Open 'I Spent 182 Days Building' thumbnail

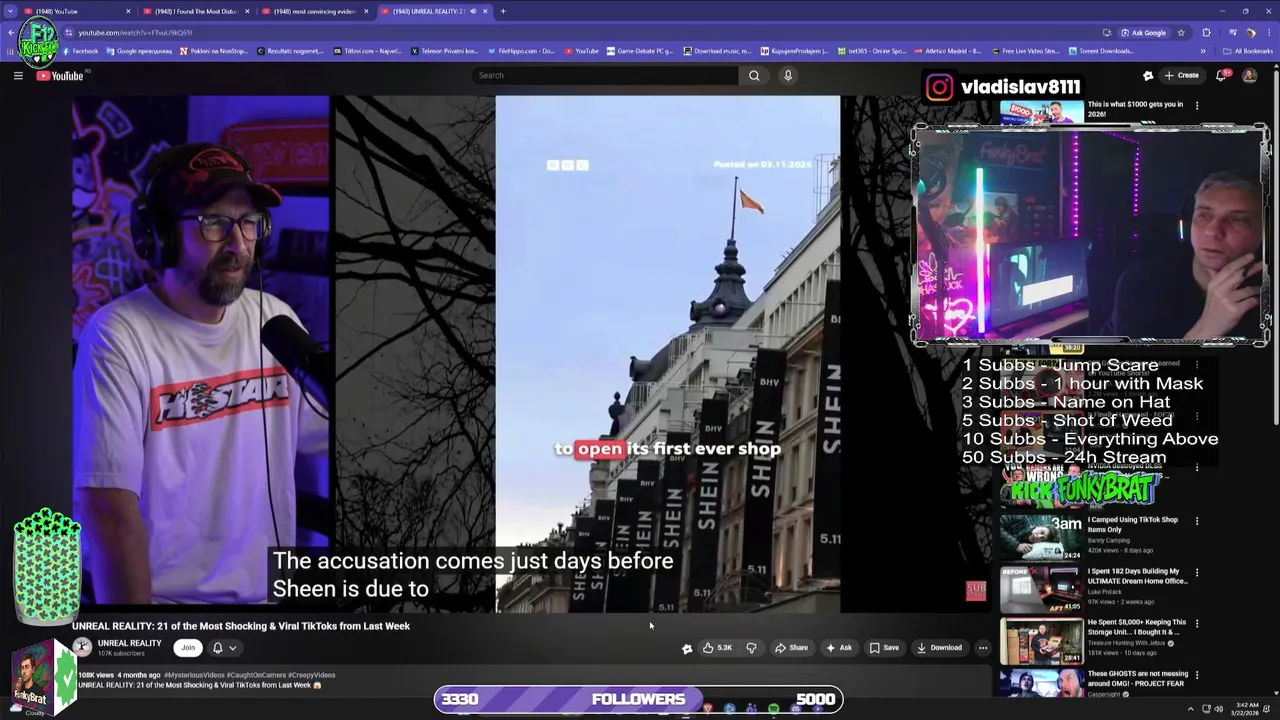(x=1041, y=588)
